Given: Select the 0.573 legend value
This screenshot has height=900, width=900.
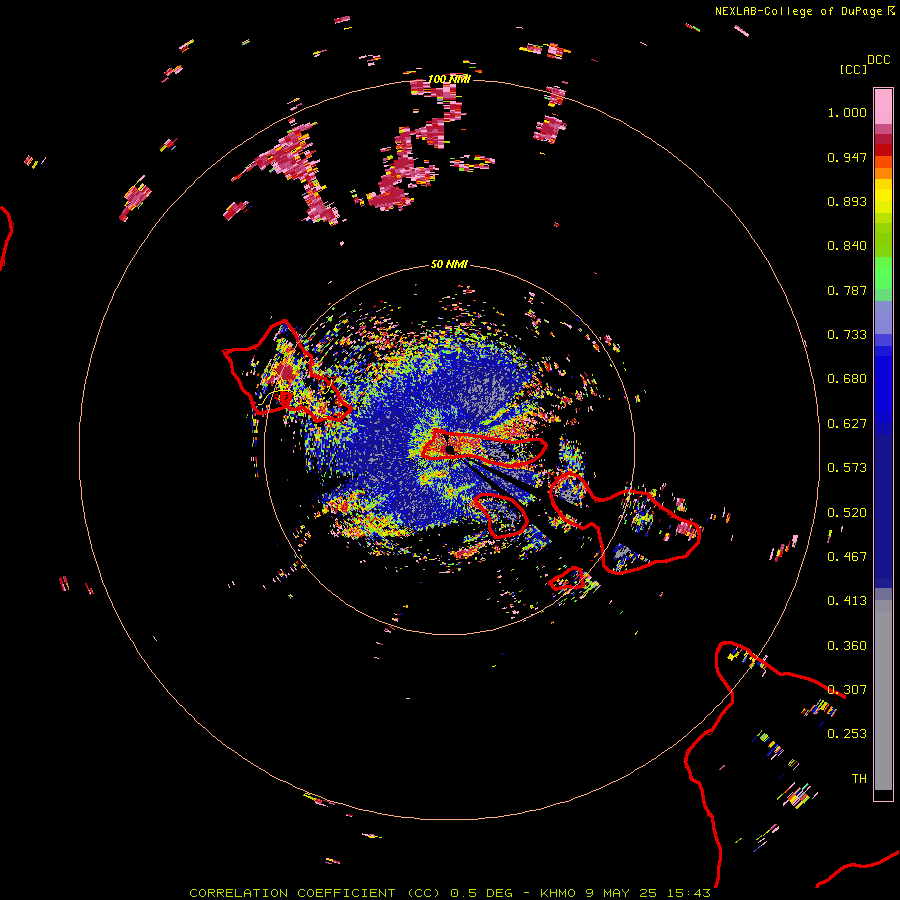Looking at the screenshot, I should pyautogui.click(x=847, y=468).
